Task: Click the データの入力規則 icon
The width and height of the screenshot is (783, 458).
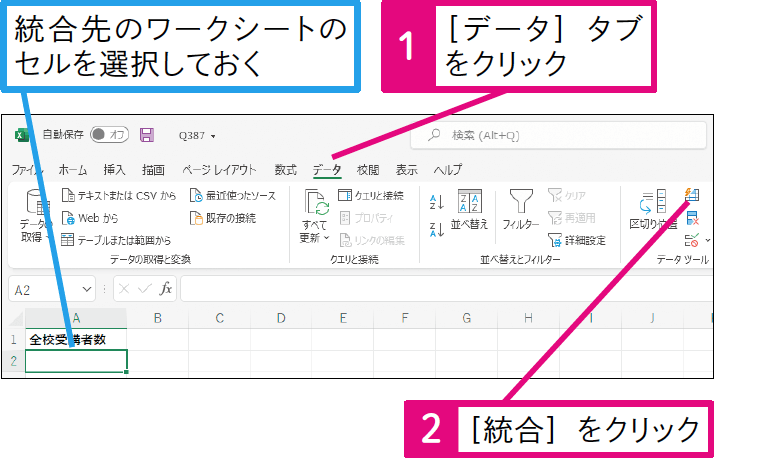Action: coord(692,241)
